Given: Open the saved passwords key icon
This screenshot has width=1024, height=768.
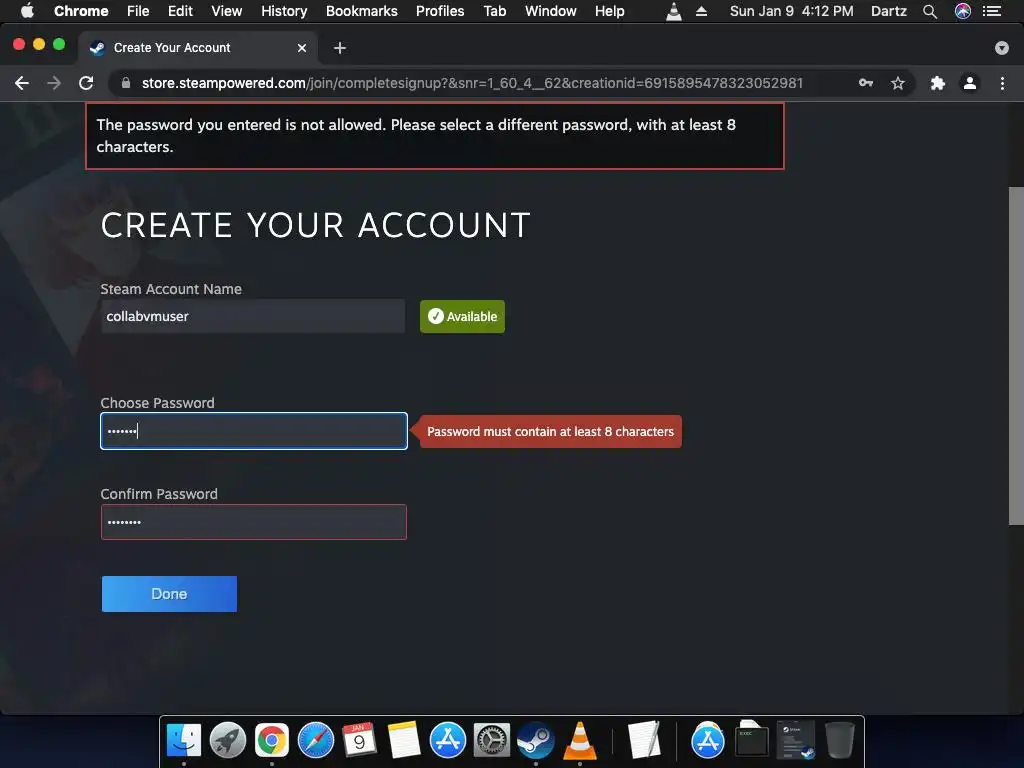Looking at the screenshot, I should pos(866,83).
